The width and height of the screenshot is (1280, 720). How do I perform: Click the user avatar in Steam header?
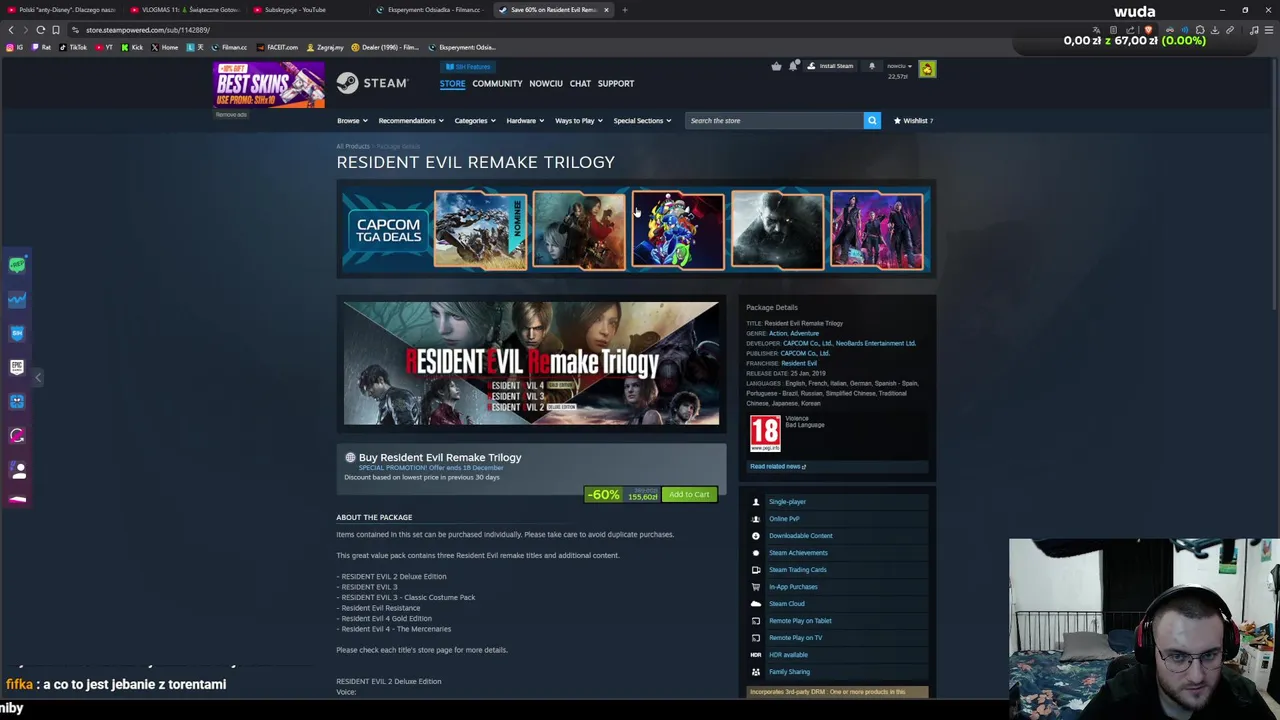click(x=927, y=69)
